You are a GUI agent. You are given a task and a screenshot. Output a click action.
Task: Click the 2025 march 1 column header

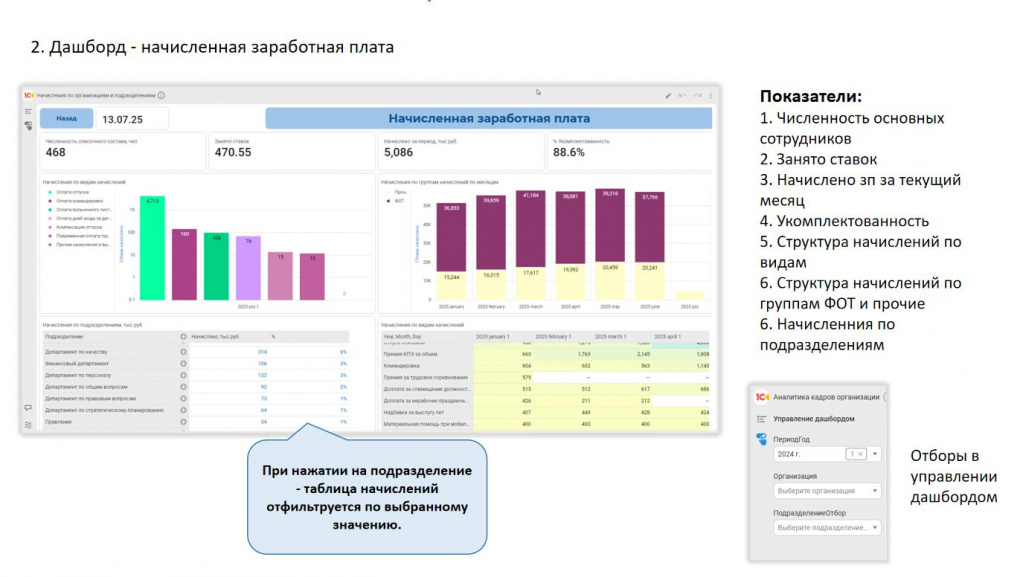point(611,337)
